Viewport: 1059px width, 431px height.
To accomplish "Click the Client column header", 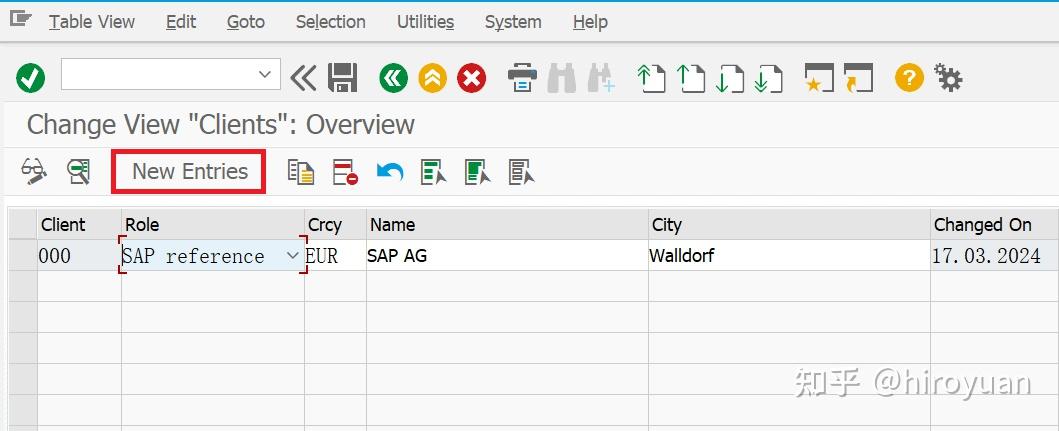I will click(x=79, y=224).
